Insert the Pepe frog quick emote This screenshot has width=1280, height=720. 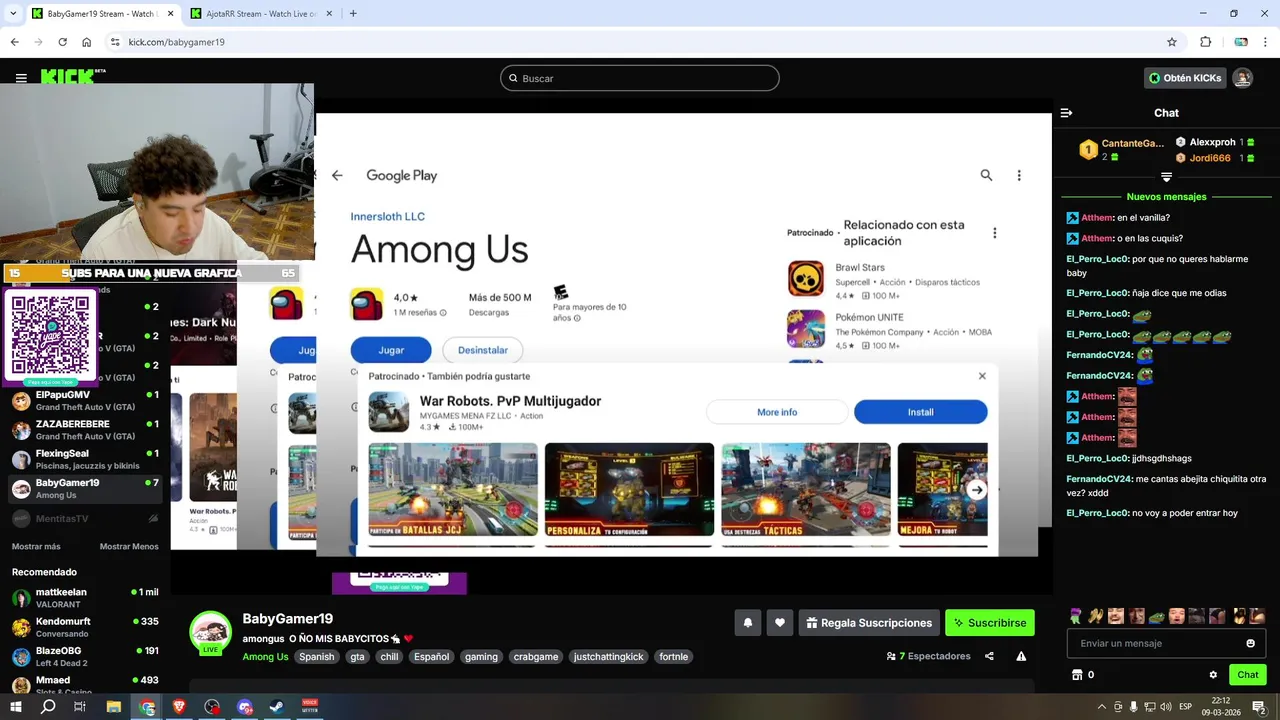1156,616
